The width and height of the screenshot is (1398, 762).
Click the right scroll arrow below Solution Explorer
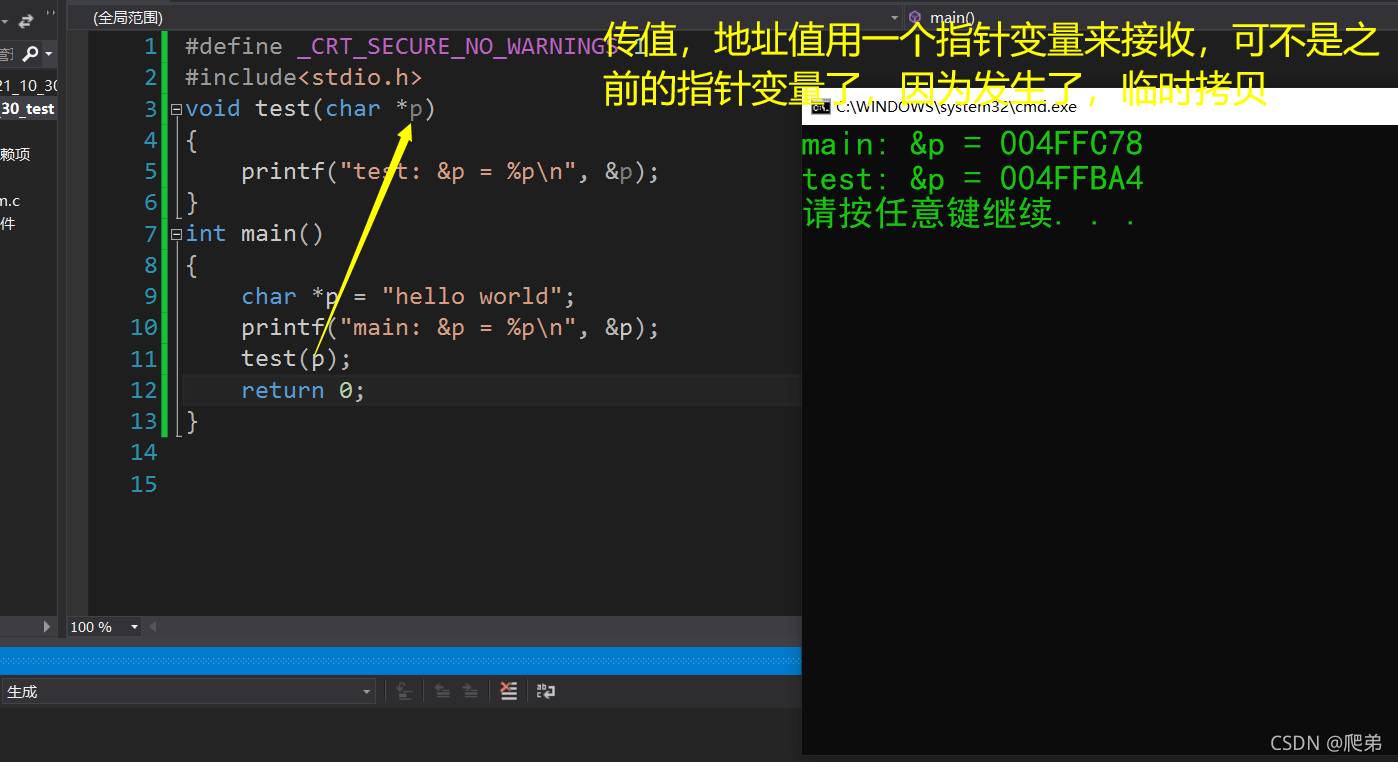click(46, 626)
